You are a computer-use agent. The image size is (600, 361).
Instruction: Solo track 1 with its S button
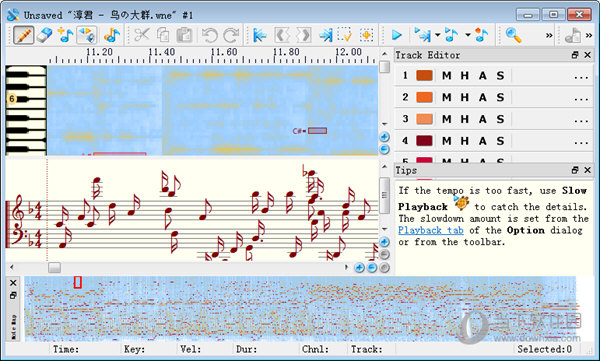[x=500, y=75]
